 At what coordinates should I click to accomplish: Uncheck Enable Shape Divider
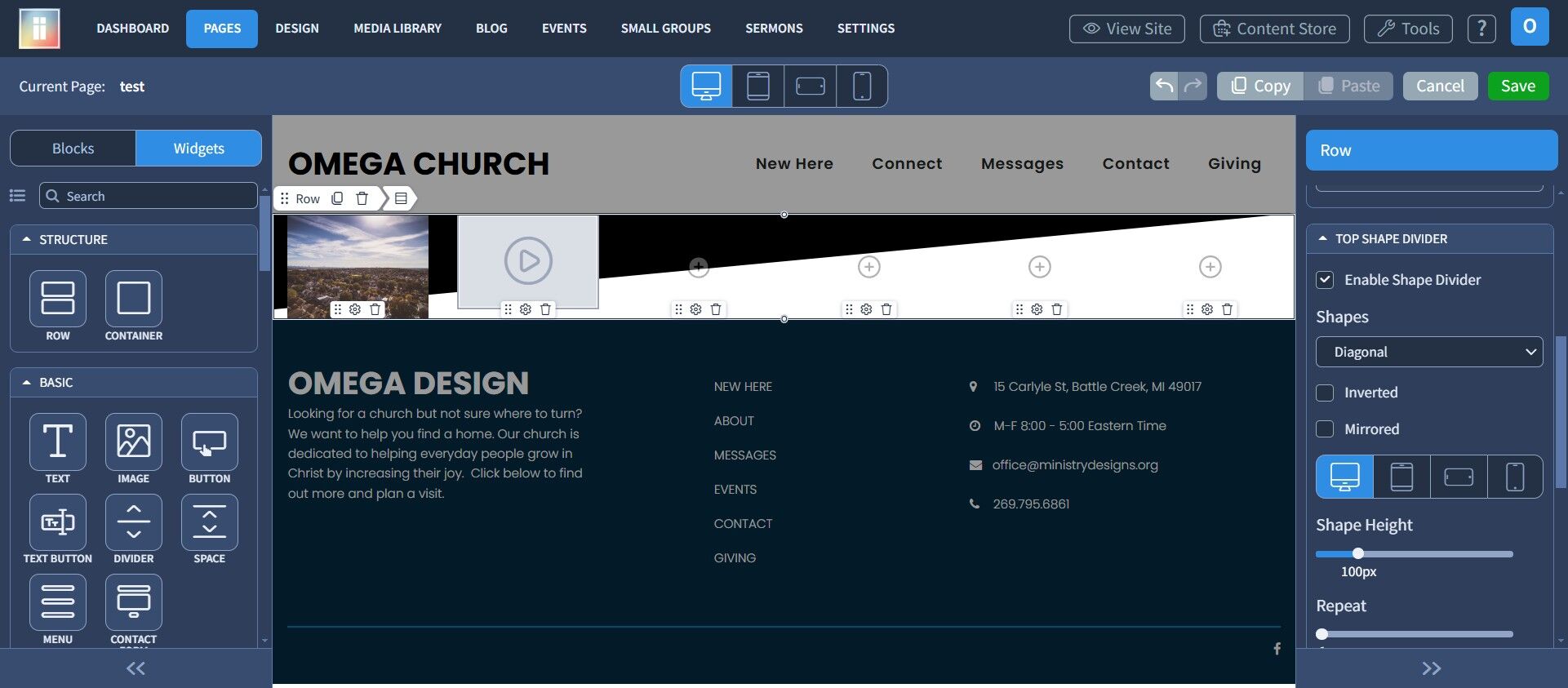1325,280
